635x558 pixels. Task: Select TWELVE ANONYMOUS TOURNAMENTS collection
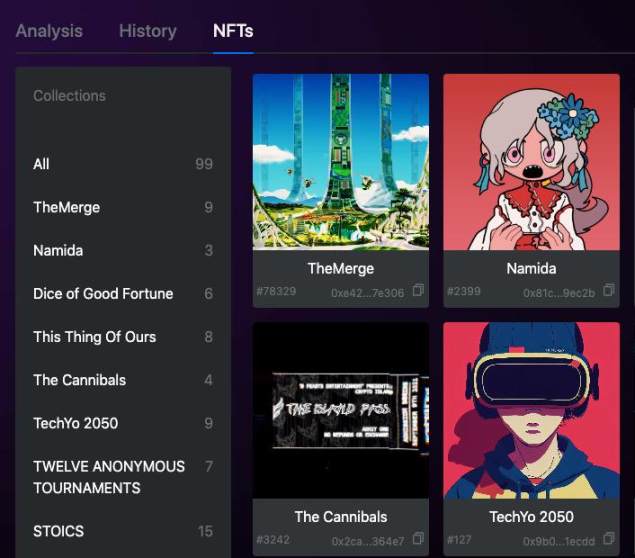point(123,477)
